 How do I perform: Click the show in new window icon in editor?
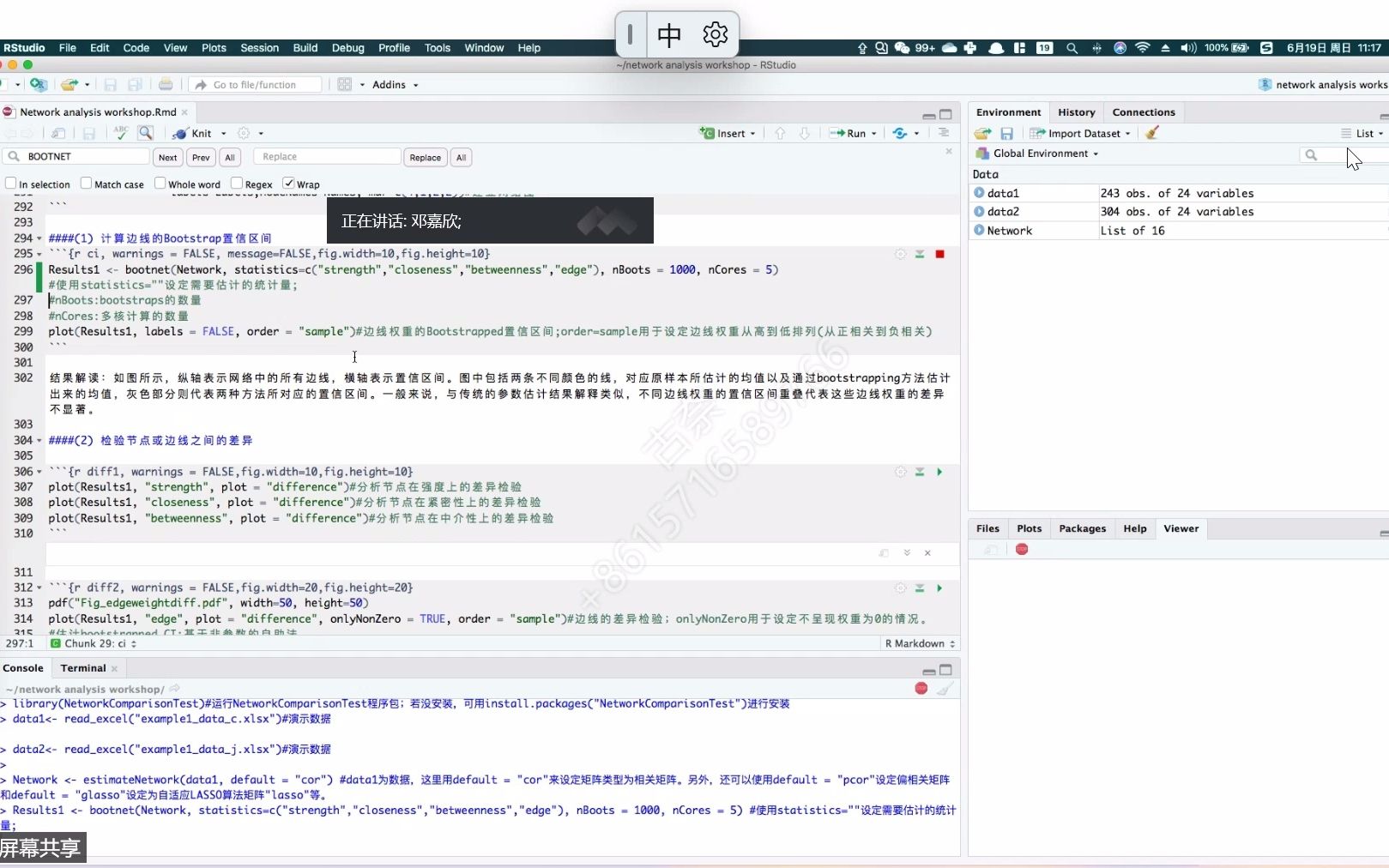tap(58, 133)
